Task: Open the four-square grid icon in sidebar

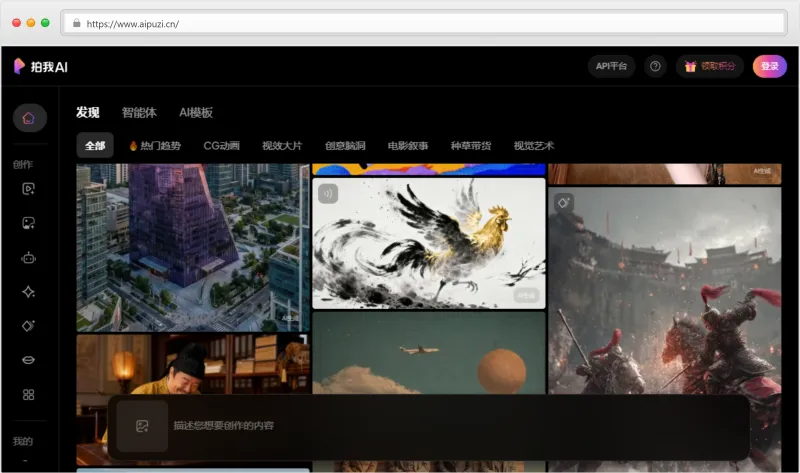Action: (29, 394)
